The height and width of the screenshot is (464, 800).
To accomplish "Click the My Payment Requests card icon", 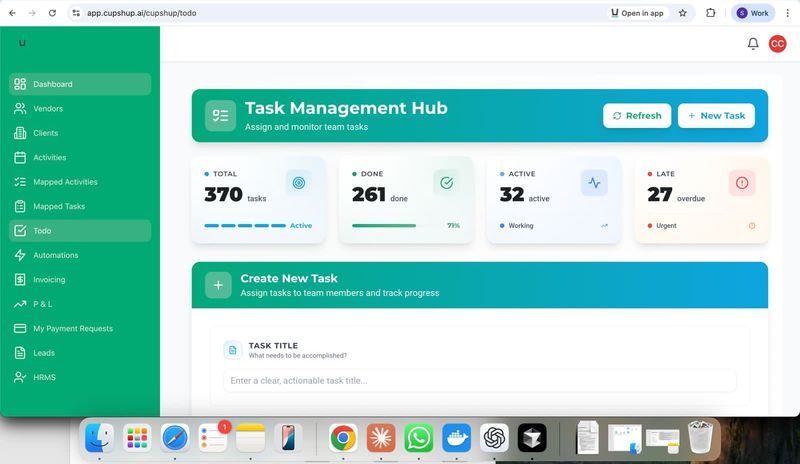I will tap(20, 328).
